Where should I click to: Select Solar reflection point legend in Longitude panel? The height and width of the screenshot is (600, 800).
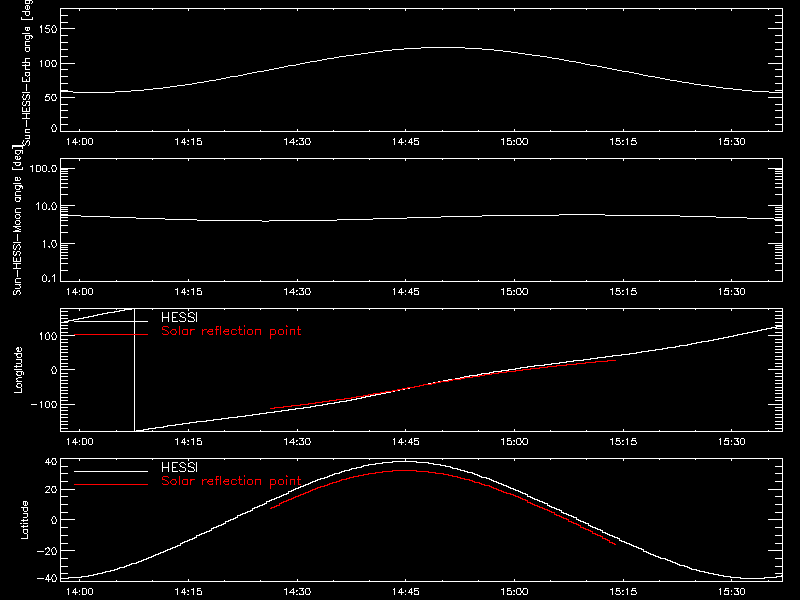(231, 331)
